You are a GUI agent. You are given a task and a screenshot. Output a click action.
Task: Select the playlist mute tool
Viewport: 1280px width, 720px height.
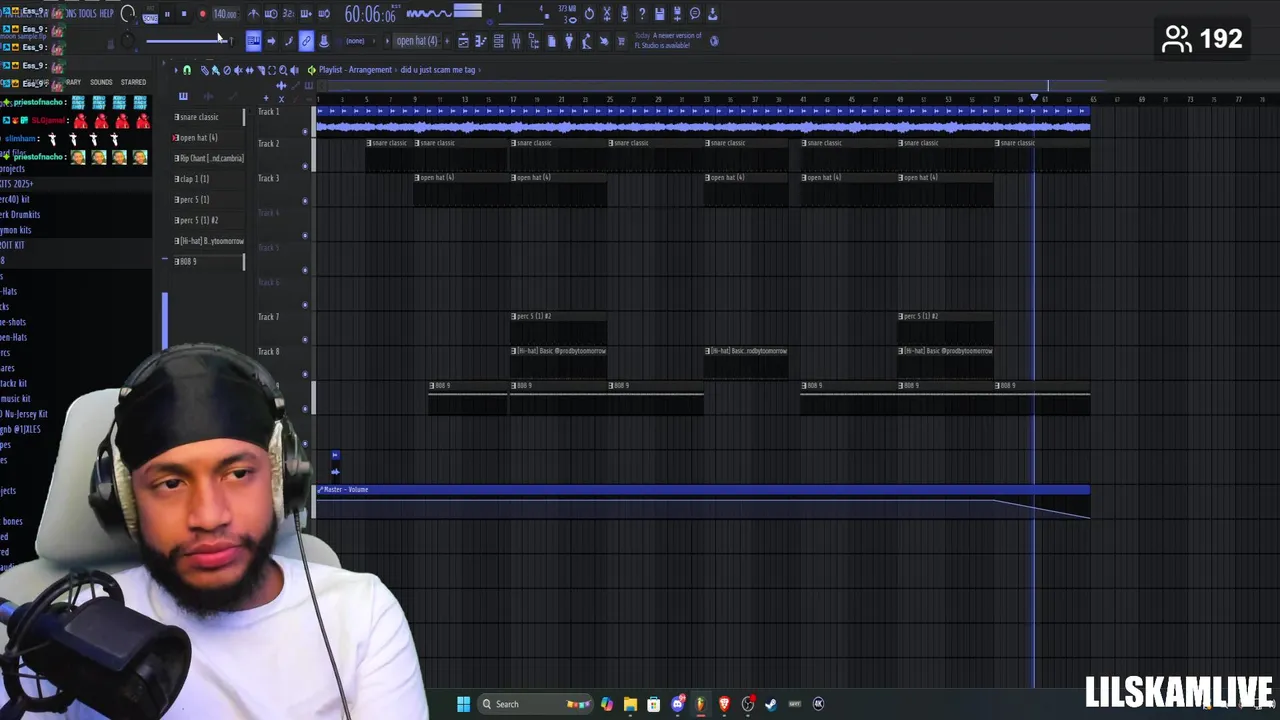pos(238,70)
